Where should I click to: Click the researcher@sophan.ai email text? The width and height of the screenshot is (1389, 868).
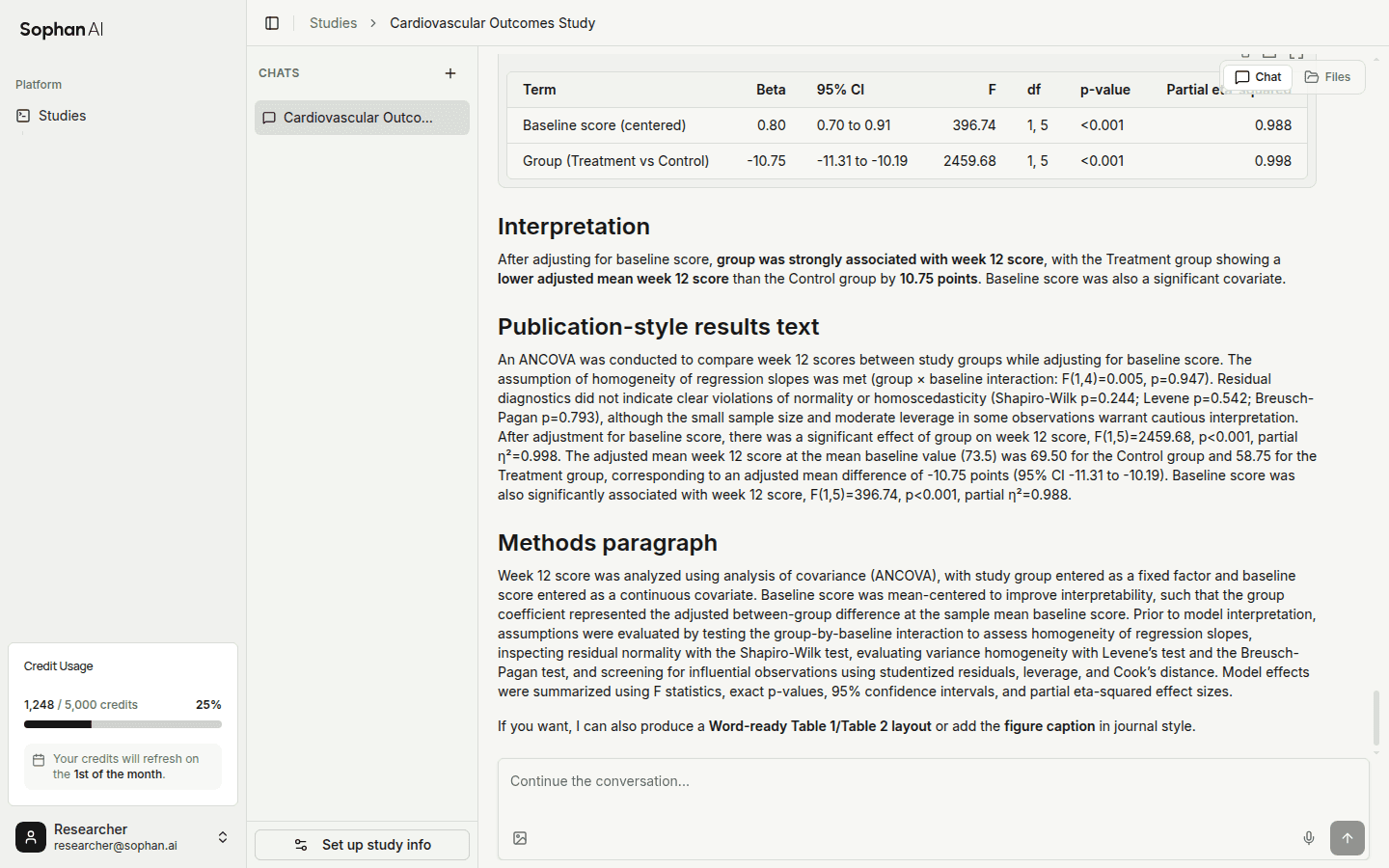tap(116, 846)
